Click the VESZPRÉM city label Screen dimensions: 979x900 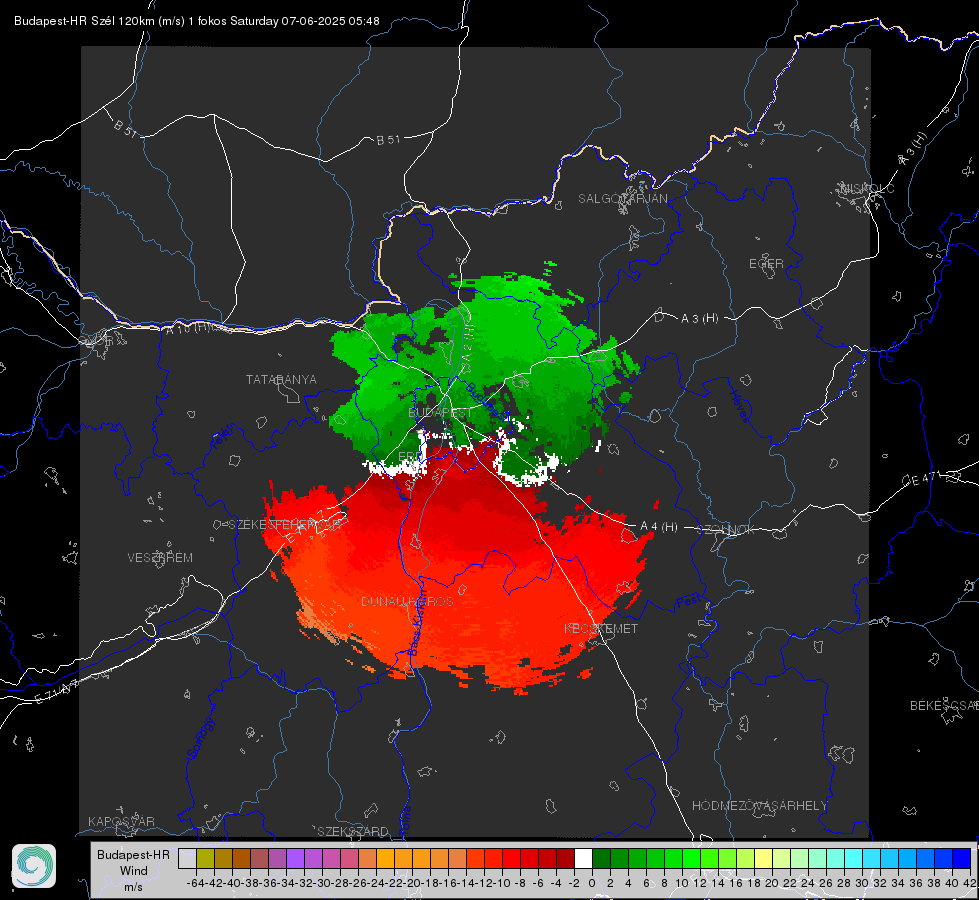(x=160, y=558)
